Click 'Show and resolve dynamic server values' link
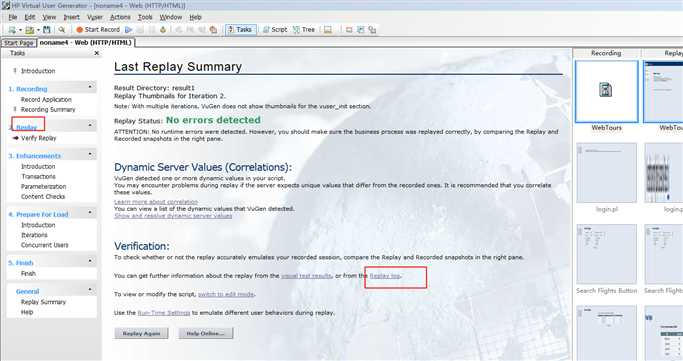Image resolution: width=683 pixels, height=361 pixels. pyautogui.click(x=173, y=216)
